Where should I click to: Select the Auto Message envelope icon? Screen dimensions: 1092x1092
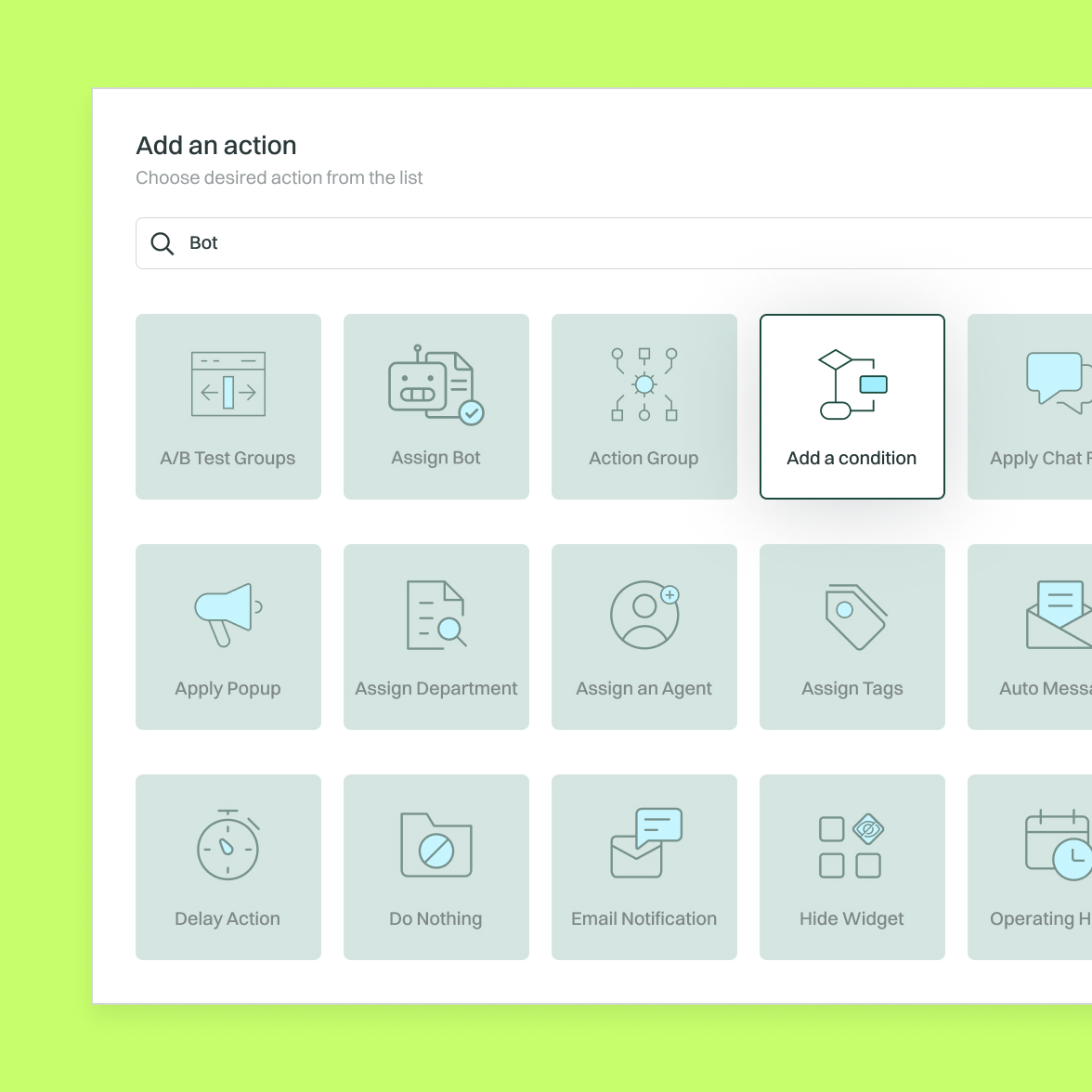point(1059,615)
